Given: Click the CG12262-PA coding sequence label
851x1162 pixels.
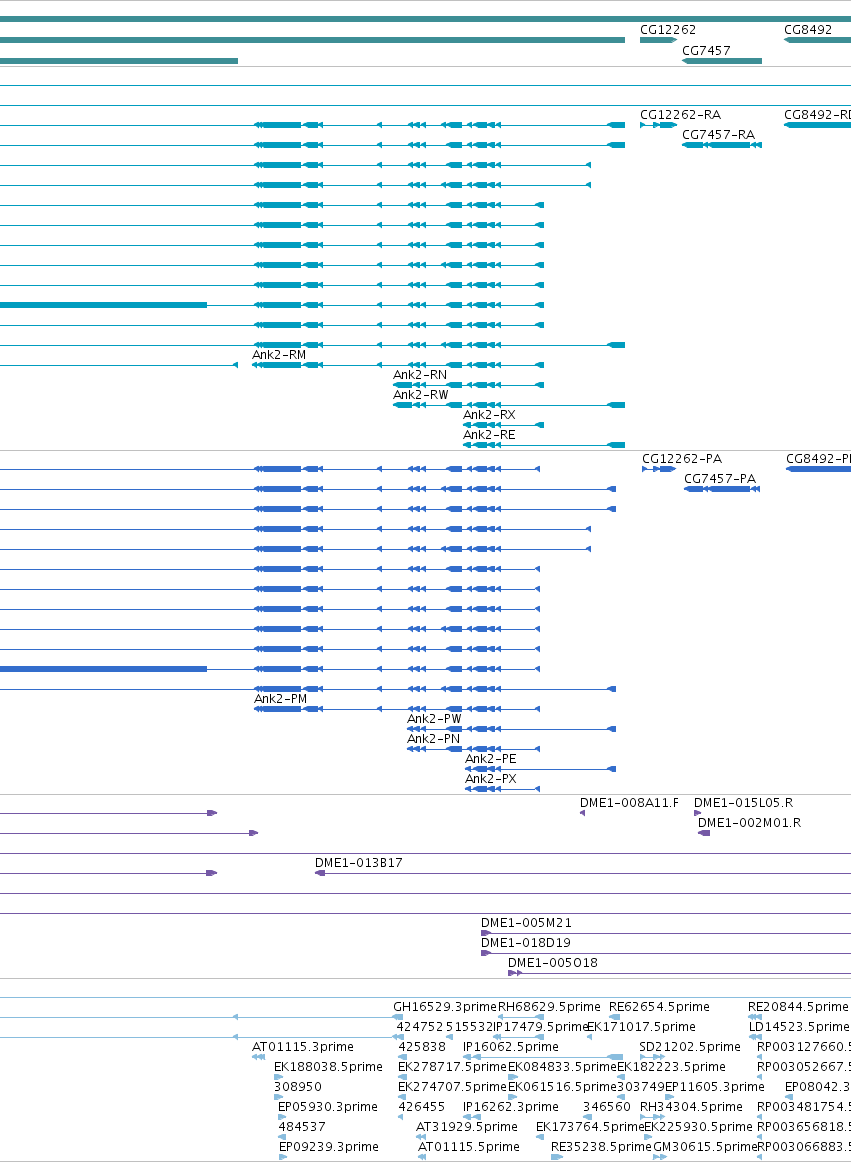Looking at the screenshot, I should [x=682, y=459].
